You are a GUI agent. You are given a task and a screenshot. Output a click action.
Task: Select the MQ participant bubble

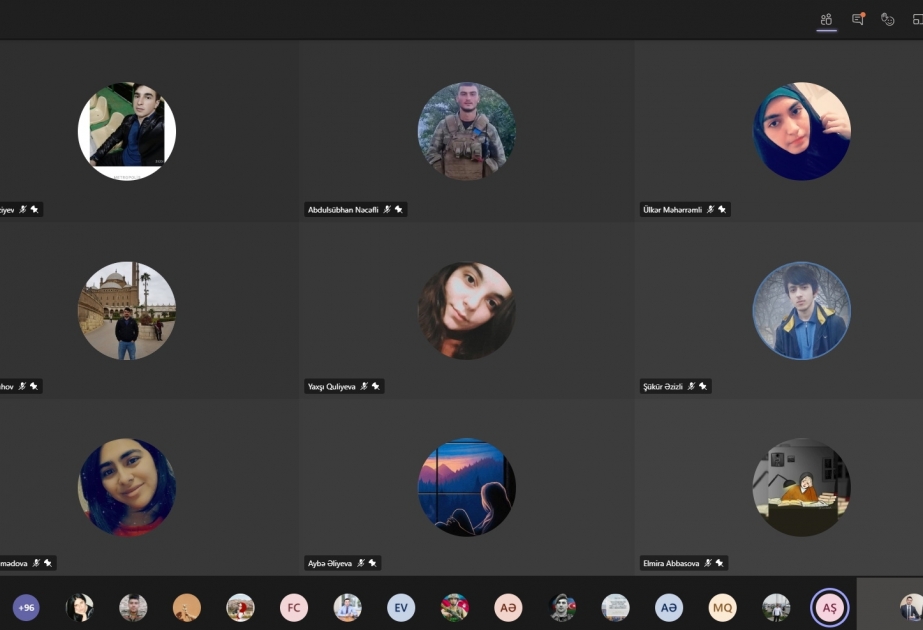(722, 608)
